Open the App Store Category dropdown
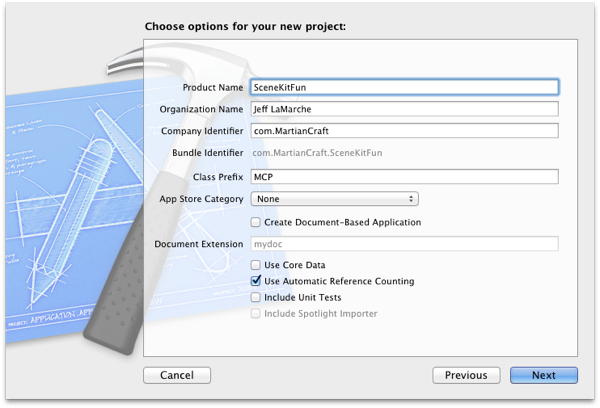This screenshot has height=408, width=600. 334,199
